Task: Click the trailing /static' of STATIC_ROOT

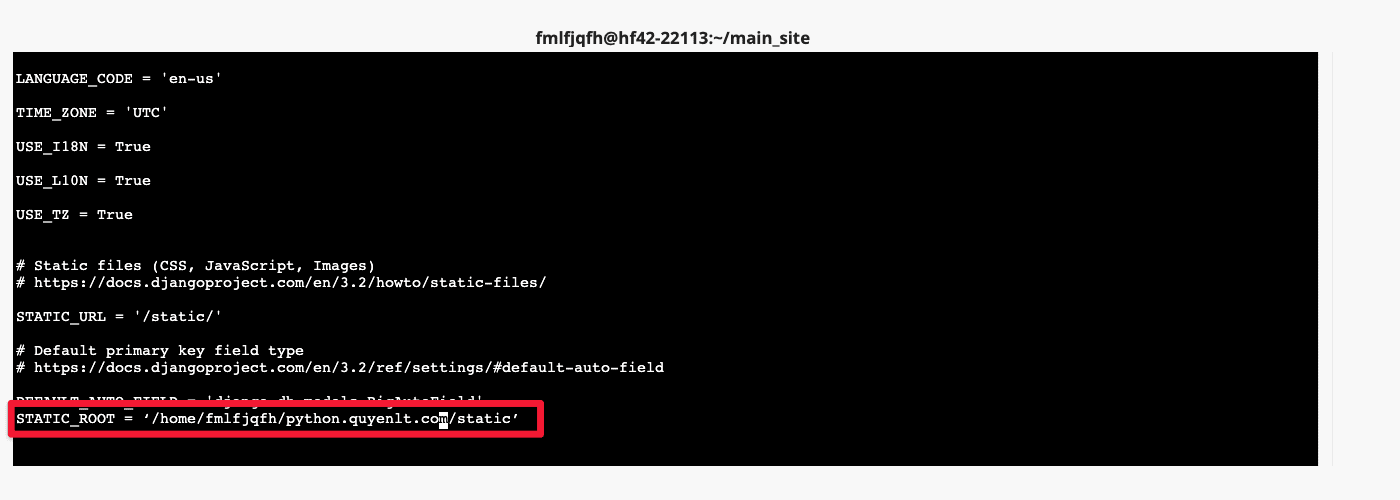Action: coord(484,418)
